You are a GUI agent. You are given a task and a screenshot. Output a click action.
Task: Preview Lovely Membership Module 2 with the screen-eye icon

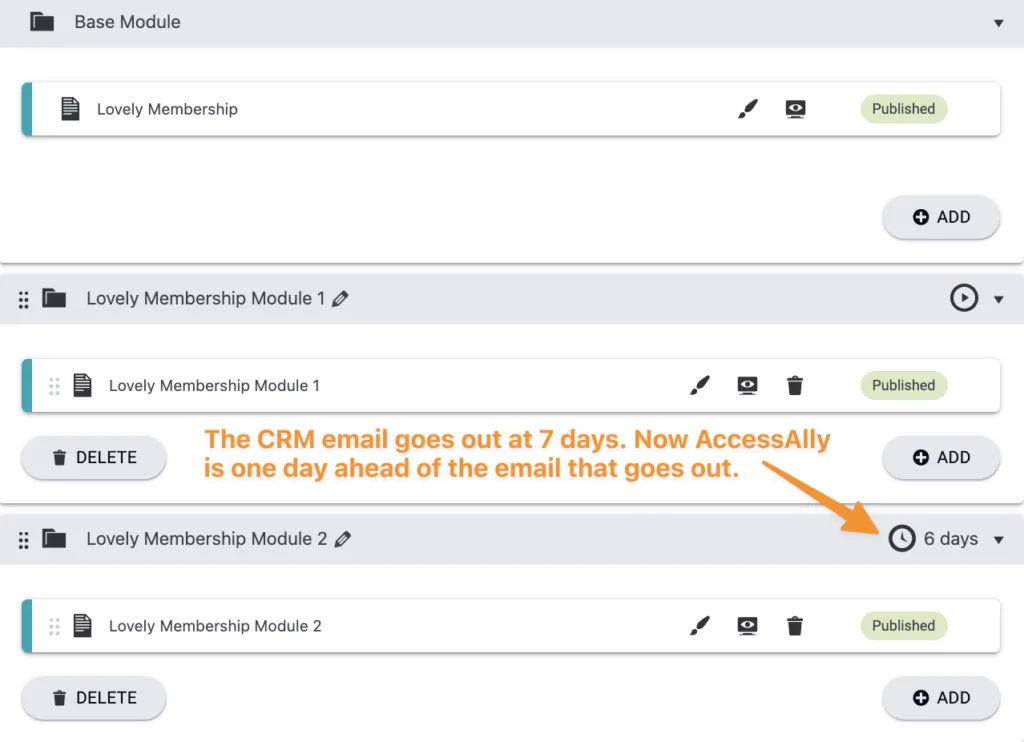747,625
